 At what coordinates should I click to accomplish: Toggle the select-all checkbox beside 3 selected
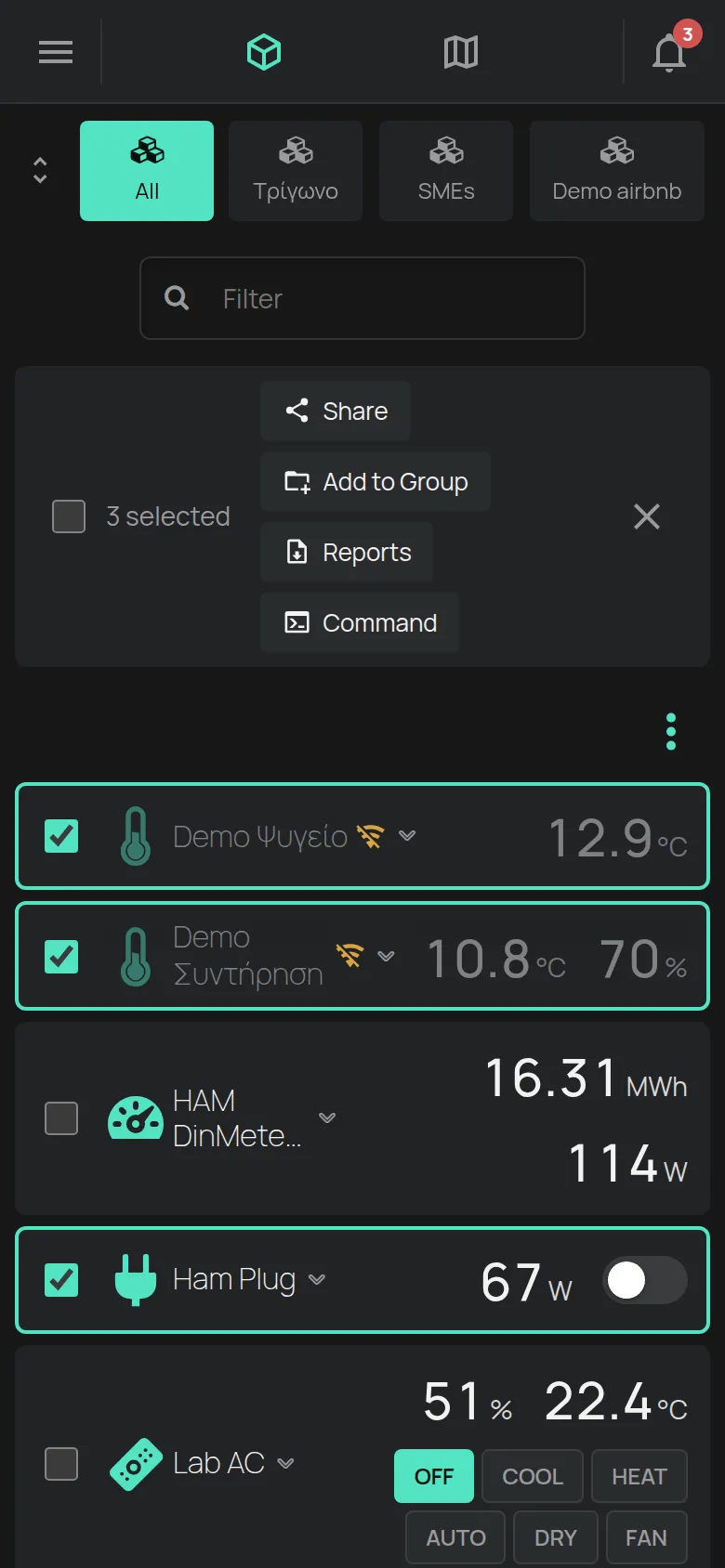point(69,516)
